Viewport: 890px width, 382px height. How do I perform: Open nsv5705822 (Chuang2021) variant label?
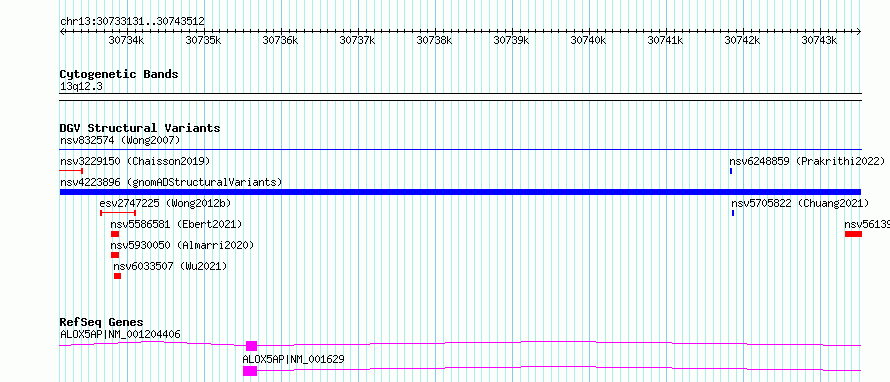click(800, 203)
